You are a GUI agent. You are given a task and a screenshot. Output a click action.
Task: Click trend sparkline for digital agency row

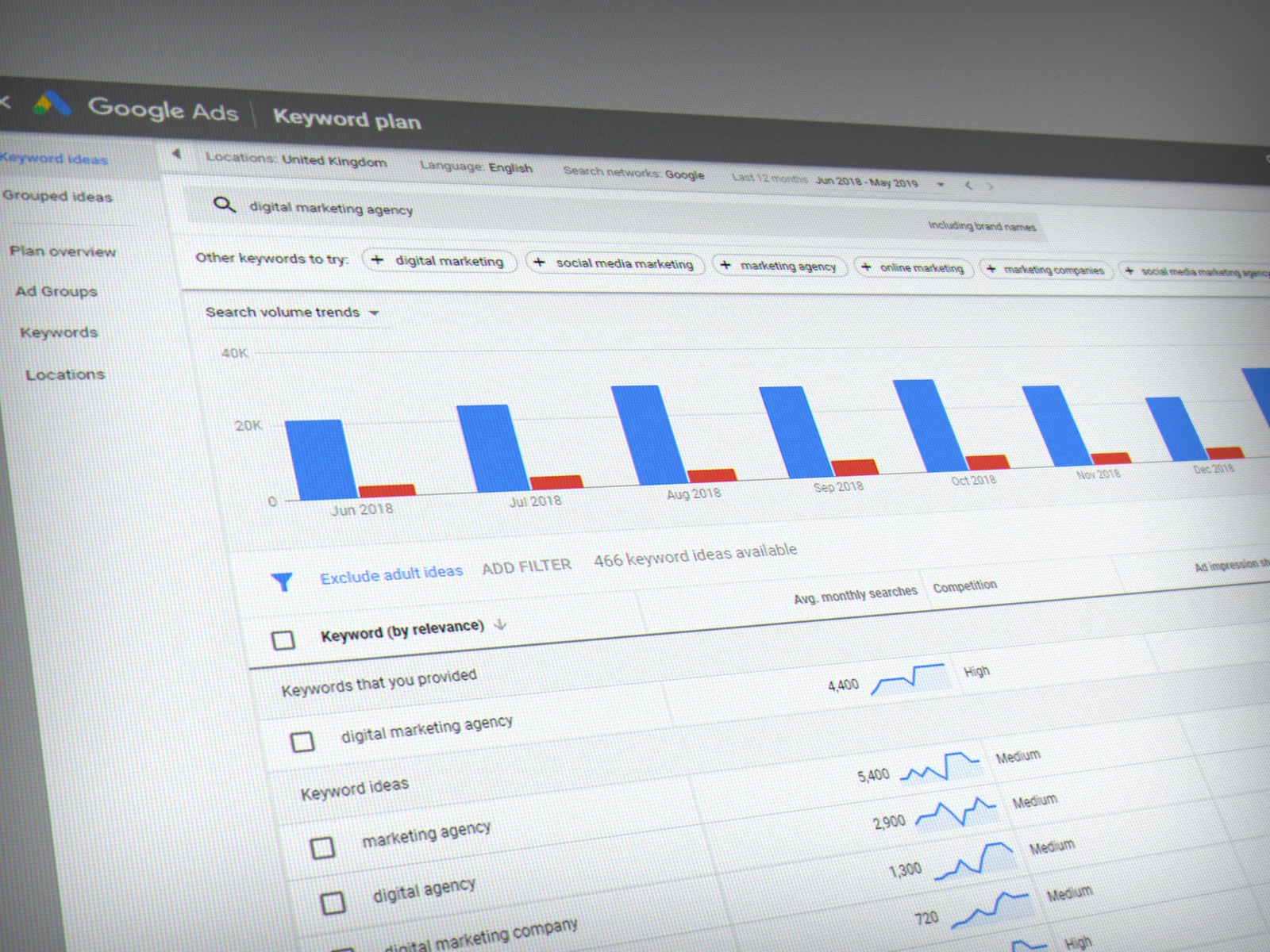point(956,812)
